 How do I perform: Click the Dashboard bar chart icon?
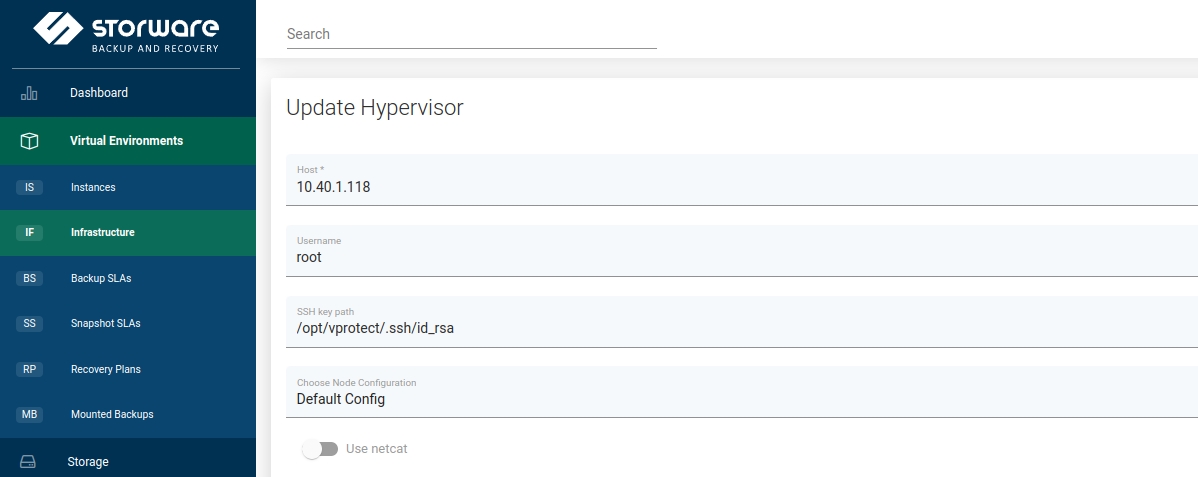coord(29,93)
